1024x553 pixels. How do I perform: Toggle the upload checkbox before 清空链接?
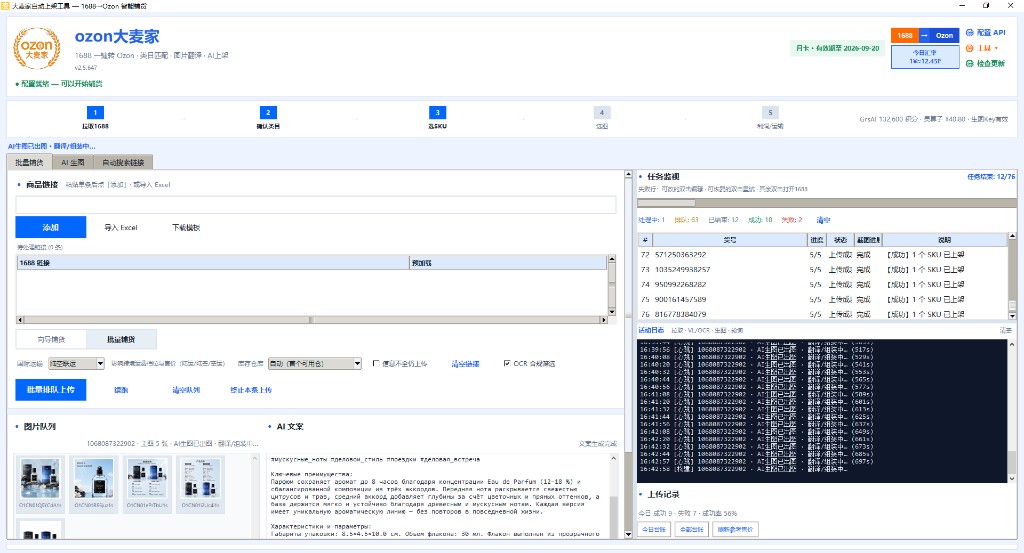(376, 364)
